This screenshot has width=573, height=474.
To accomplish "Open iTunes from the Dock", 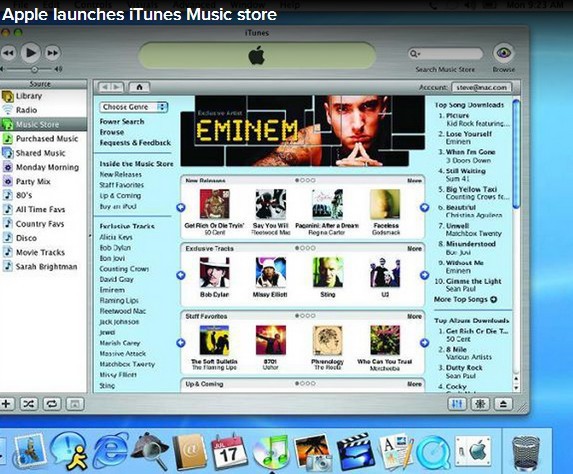I will coord(271,452).
